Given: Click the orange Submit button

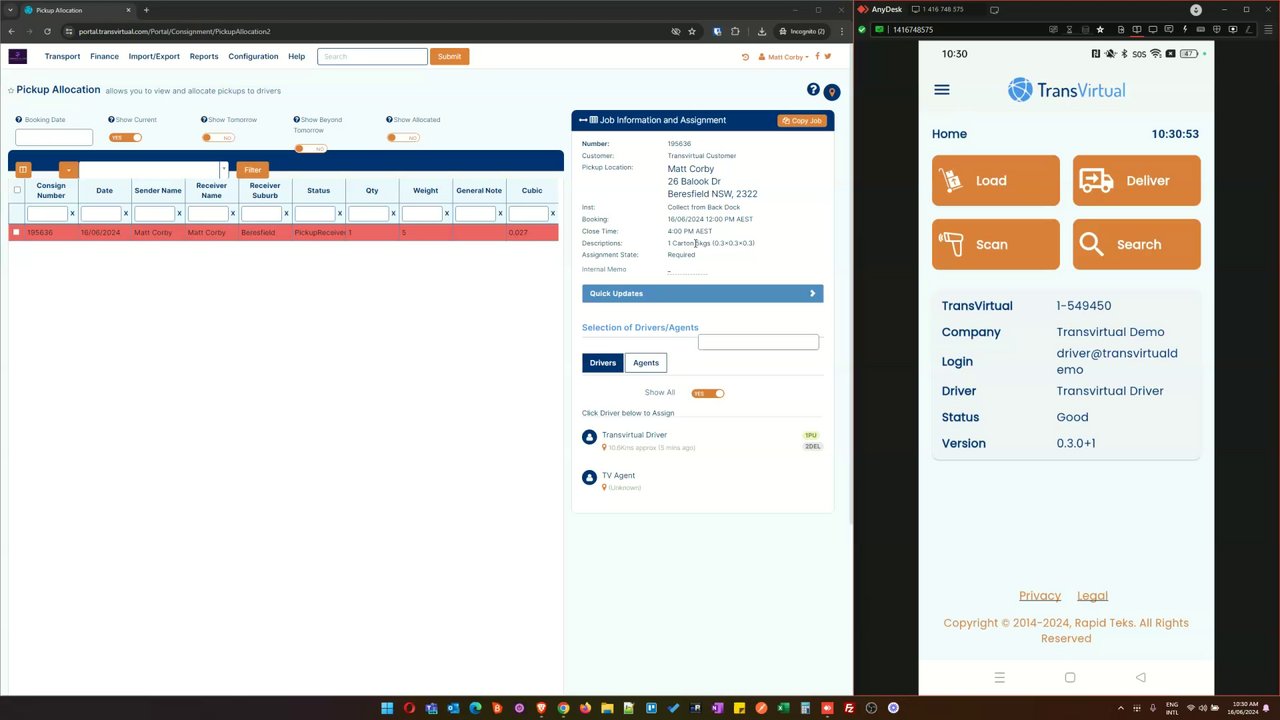Looking at the screenshot, I should pos(449,56).
